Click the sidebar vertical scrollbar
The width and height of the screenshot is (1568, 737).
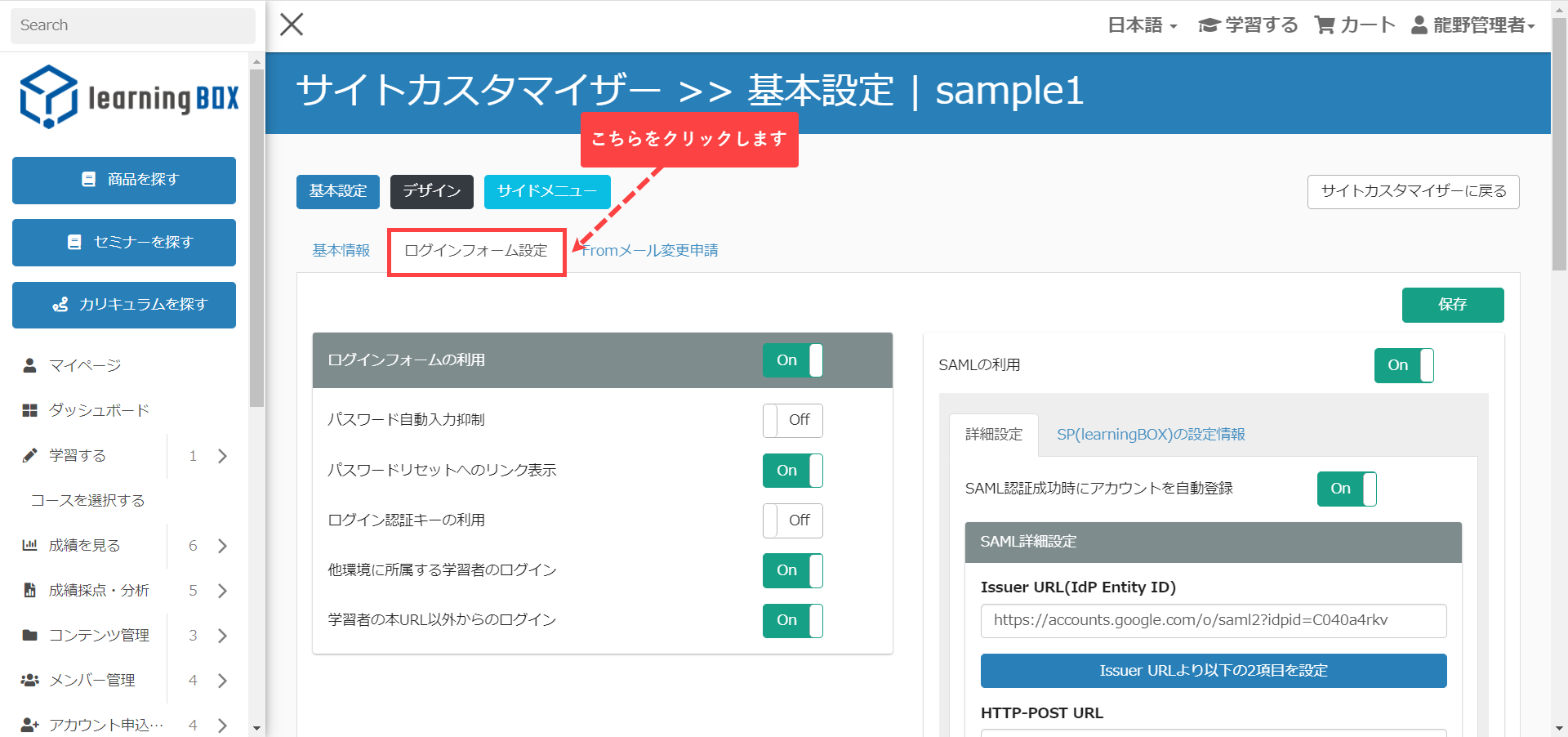pos(257,237)
